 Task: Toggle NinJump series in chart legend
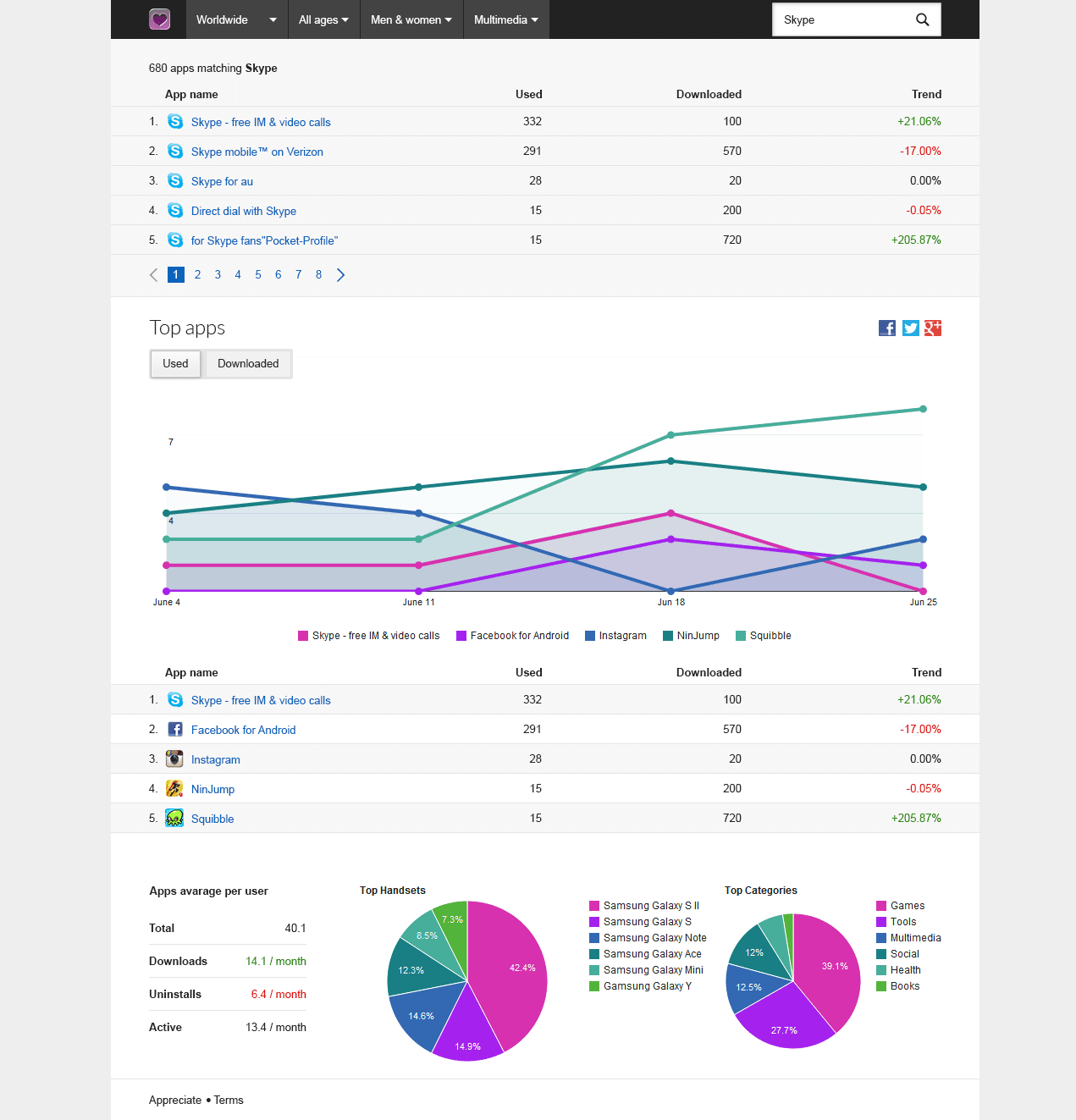(691, 636)
